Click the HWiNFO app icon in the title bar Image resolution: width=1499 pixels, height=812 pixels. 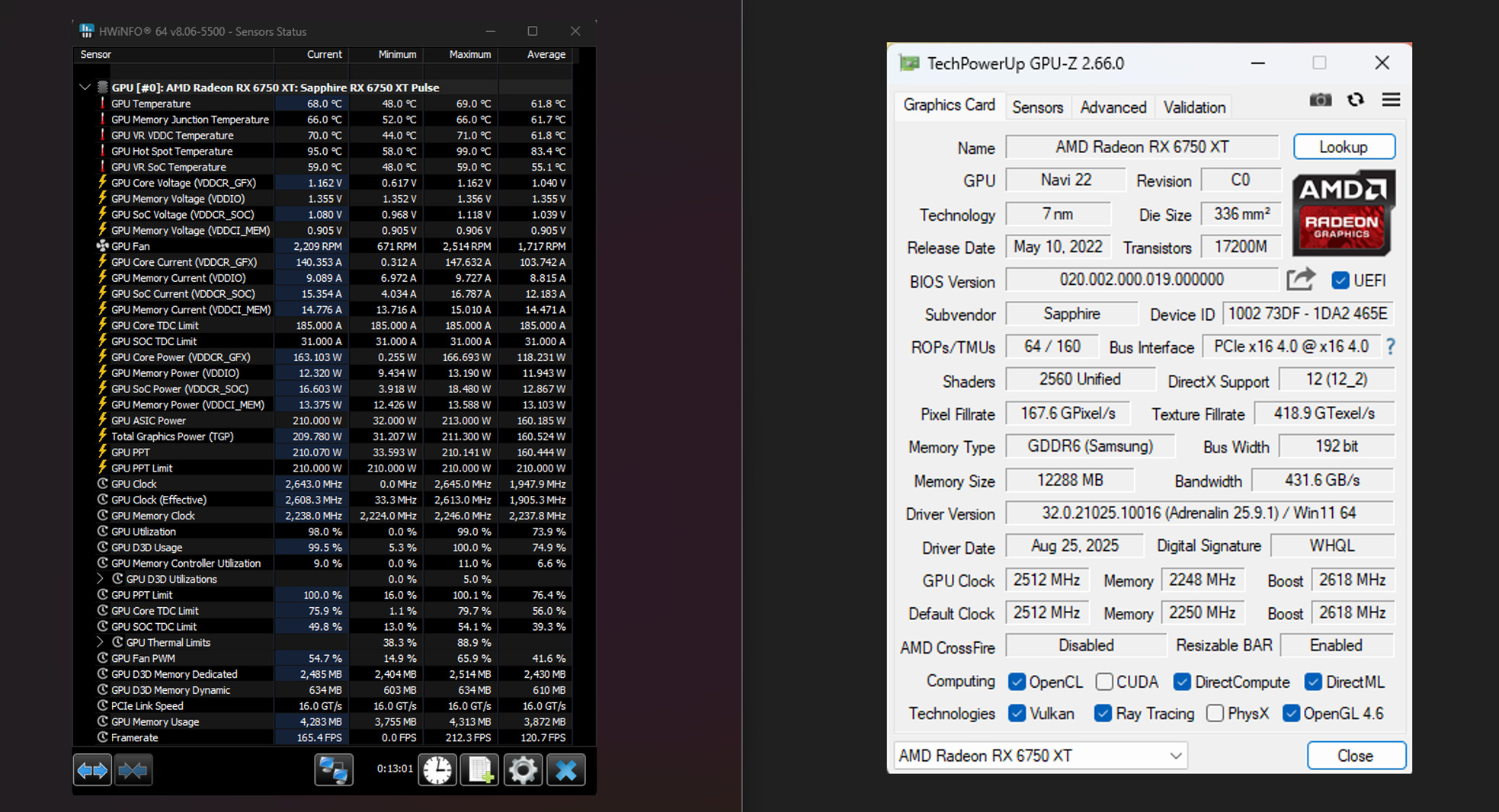click(86, 31)
